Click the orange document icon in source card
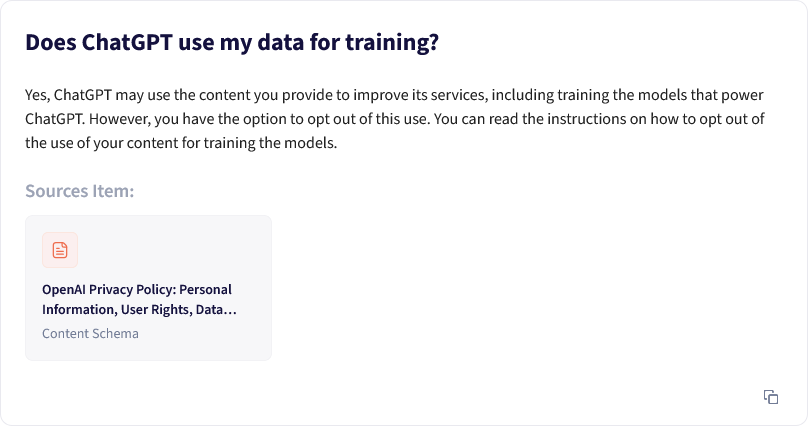 pyautogui.click(x=60, y=250)
